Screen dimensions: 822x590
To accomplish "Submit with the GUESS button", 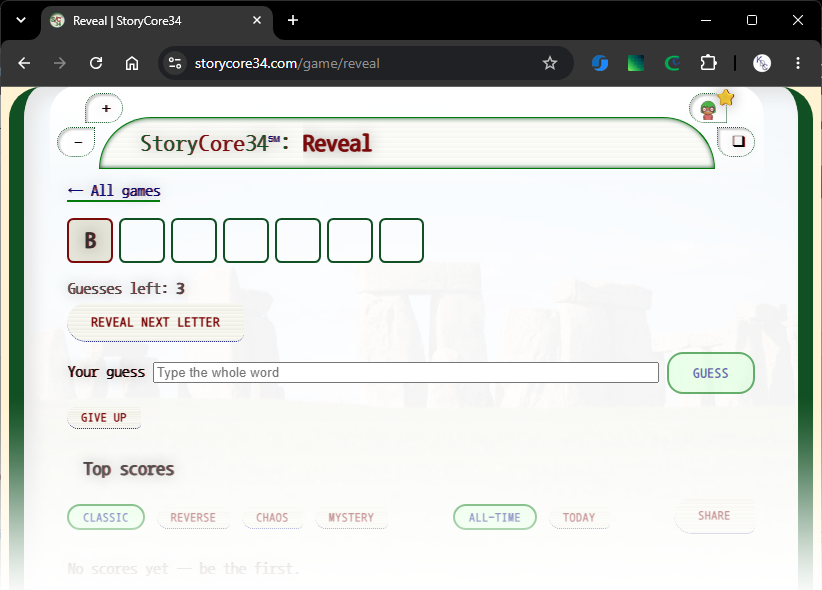I will [x=710, y=373].
